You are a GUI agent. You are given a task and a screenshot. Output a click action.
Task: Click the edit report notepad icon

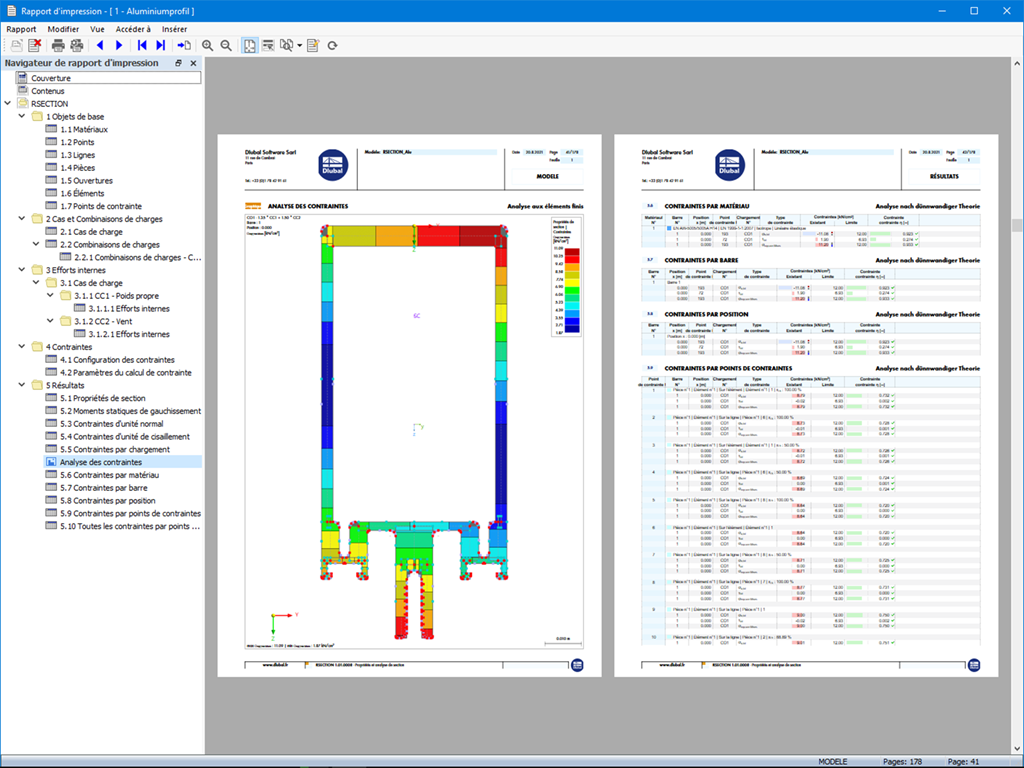click(313, 45)
